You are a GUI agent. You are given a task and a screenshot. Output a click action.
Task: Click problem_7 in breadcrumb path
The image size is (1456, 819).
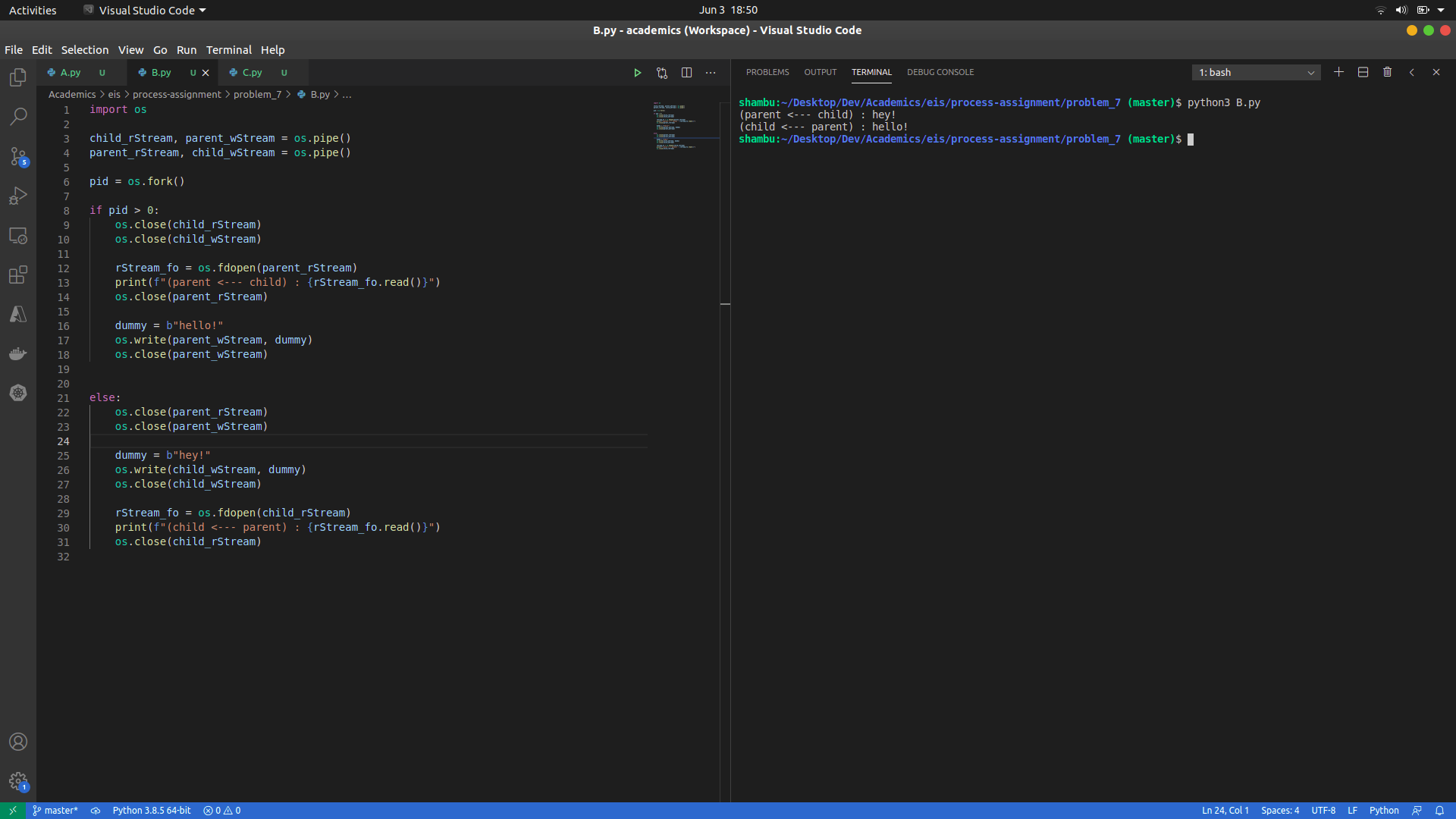pos(257,95)
